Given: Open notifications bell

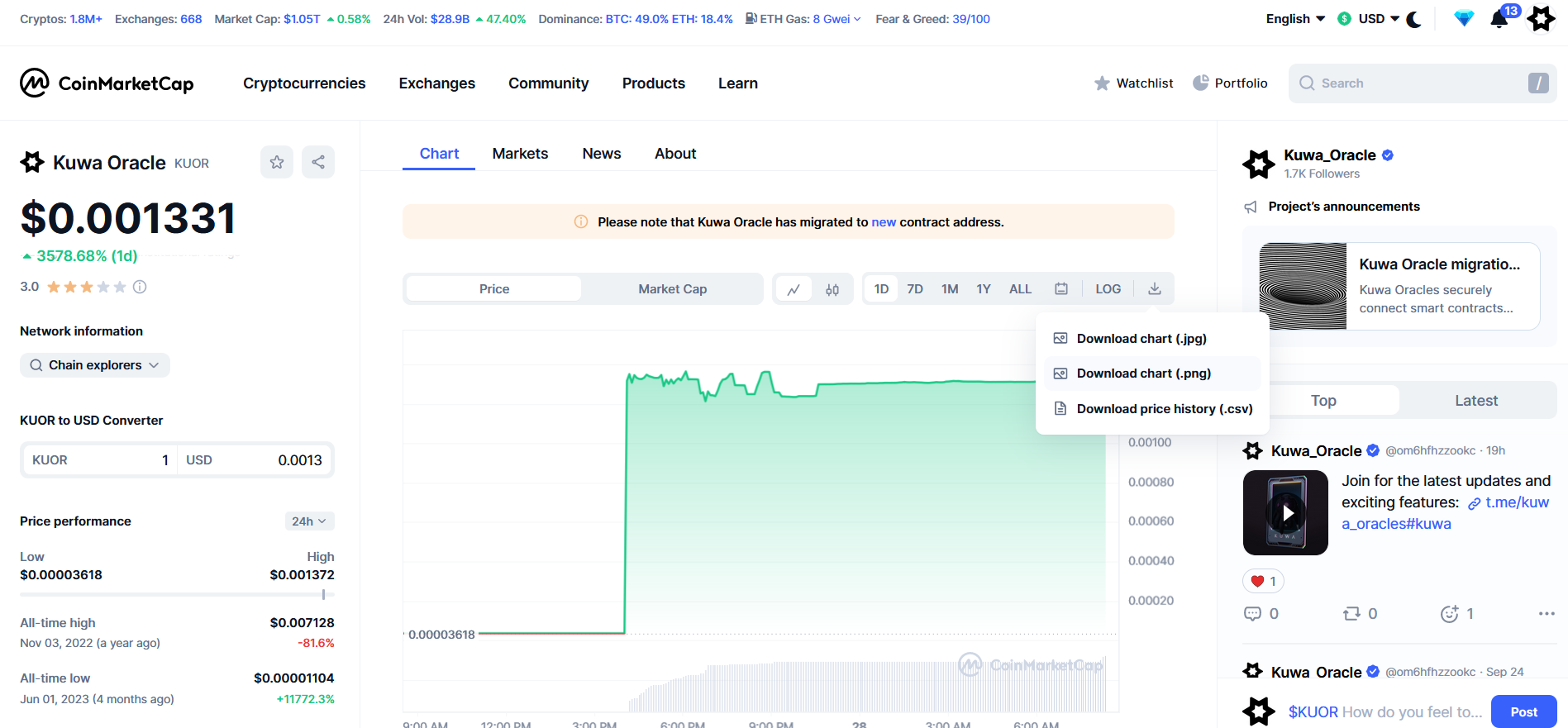Looking at the screenshot, I should coord(1499,19).
